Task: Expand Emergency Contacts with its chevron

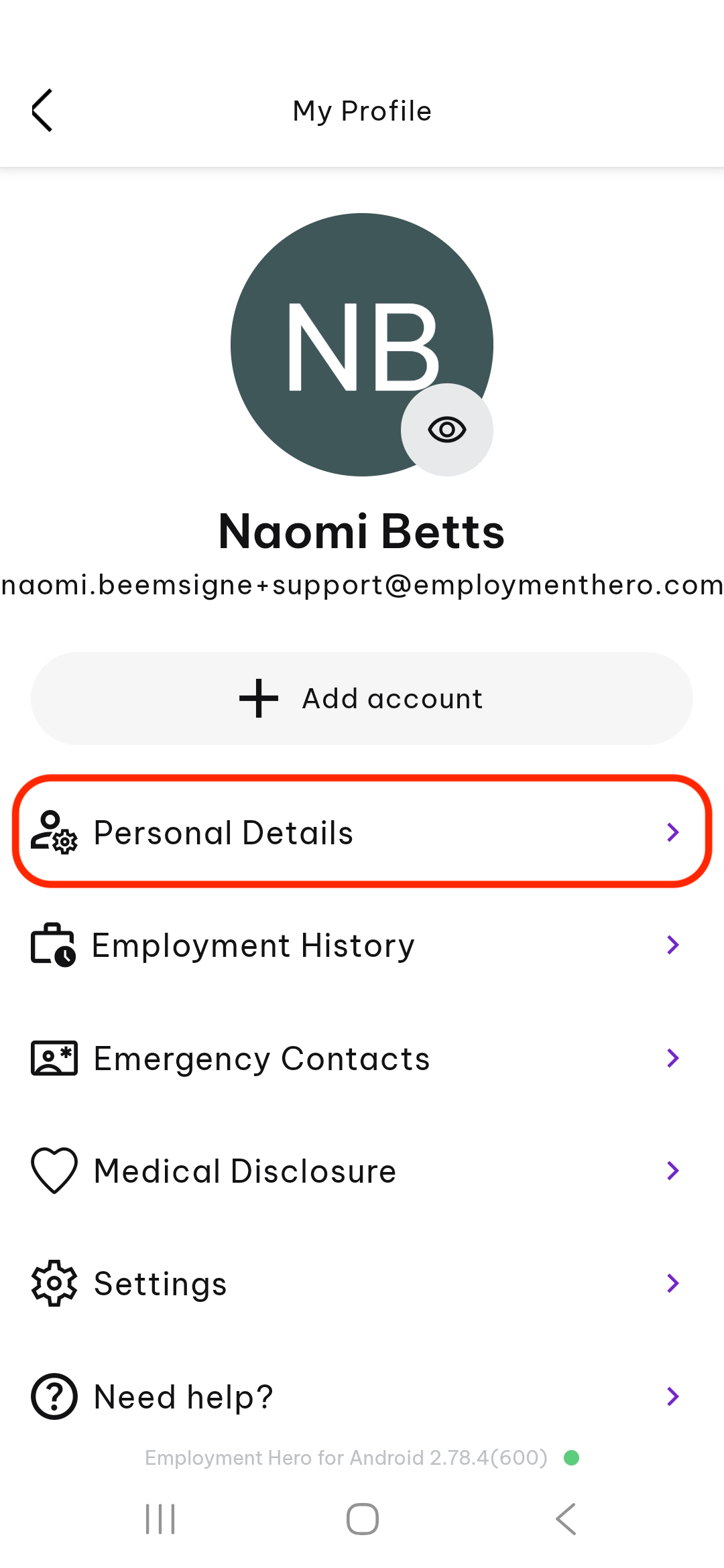Action: pos(673,1058)
